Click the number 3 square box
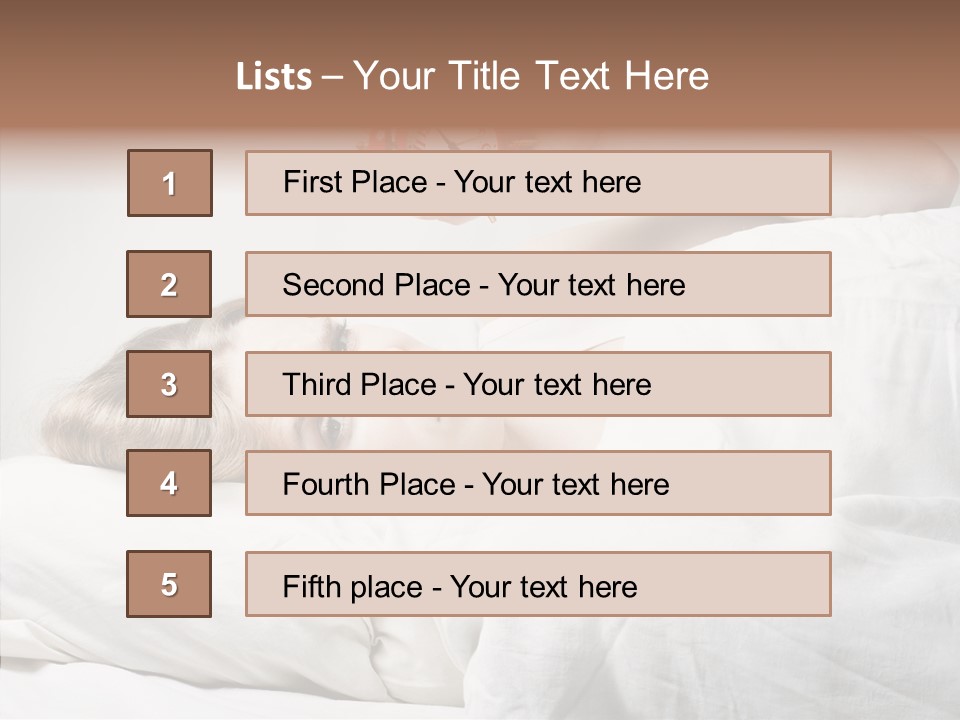This screenshot has width=960, height=720. [169, 384]
